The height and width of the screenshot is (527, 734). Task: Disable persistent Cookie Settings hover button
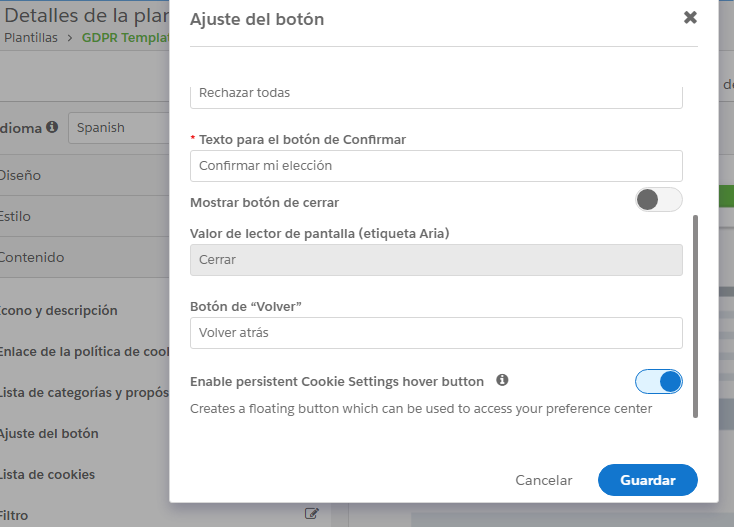[658, 381]
